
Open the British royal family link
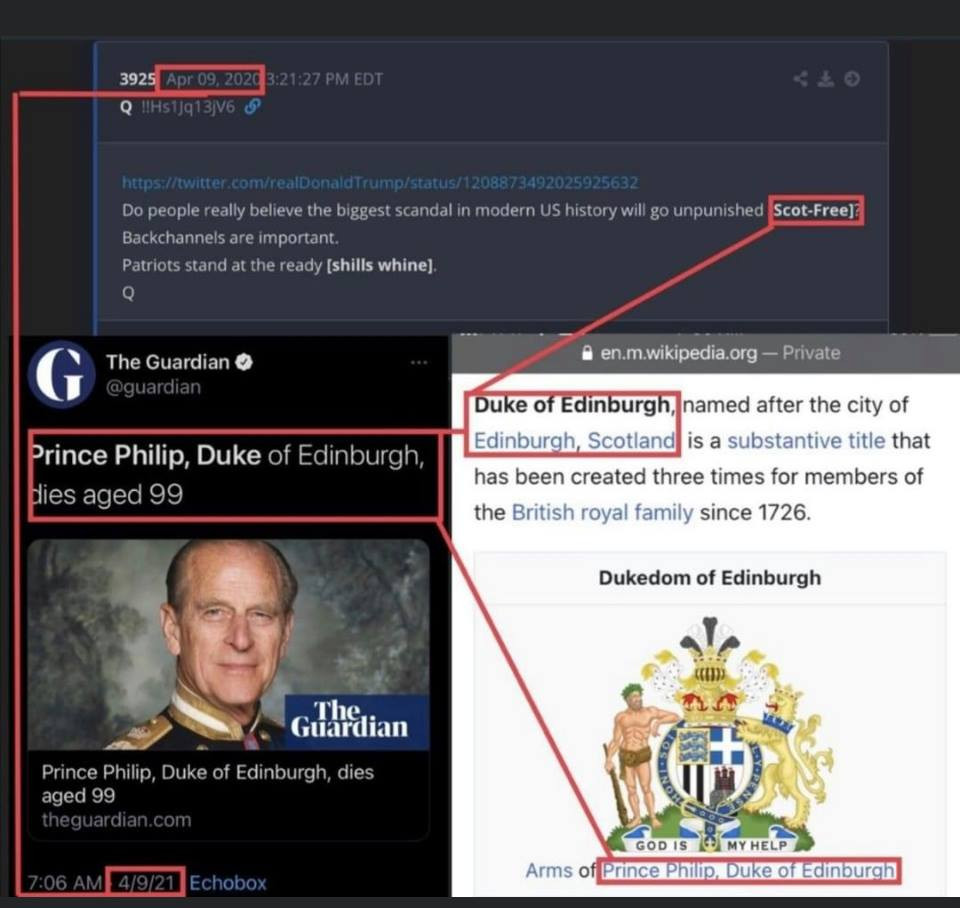602,512
